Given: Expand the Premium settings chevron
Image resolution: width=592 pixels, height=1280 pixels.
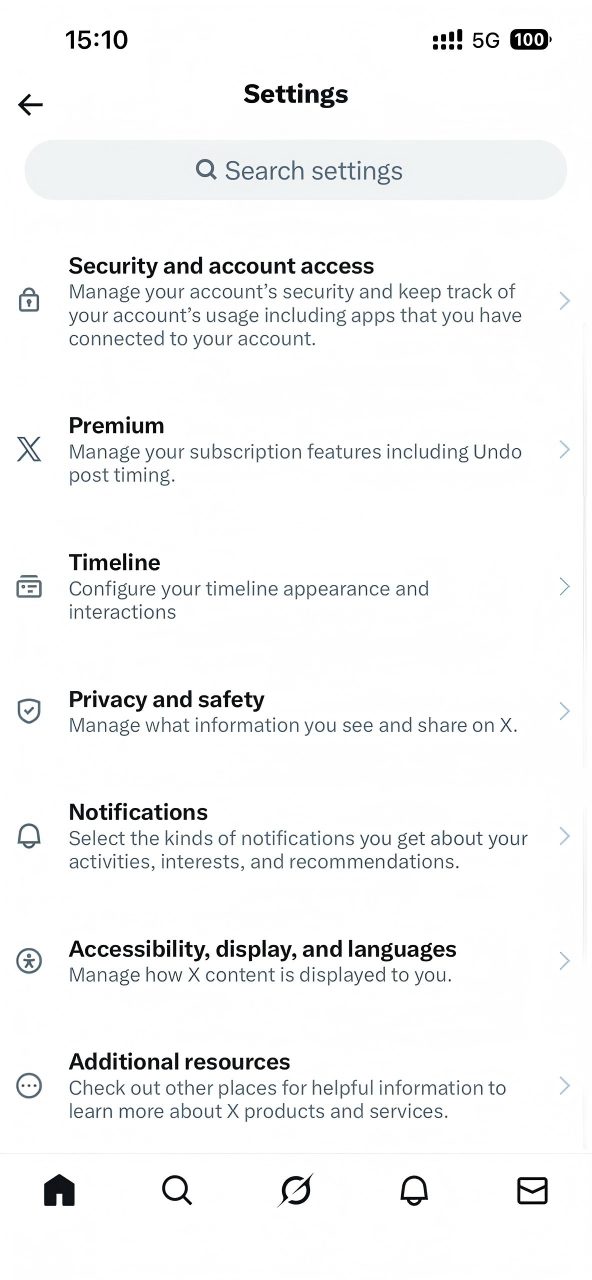Looking at the screenshot, I should tap(564, 449).
